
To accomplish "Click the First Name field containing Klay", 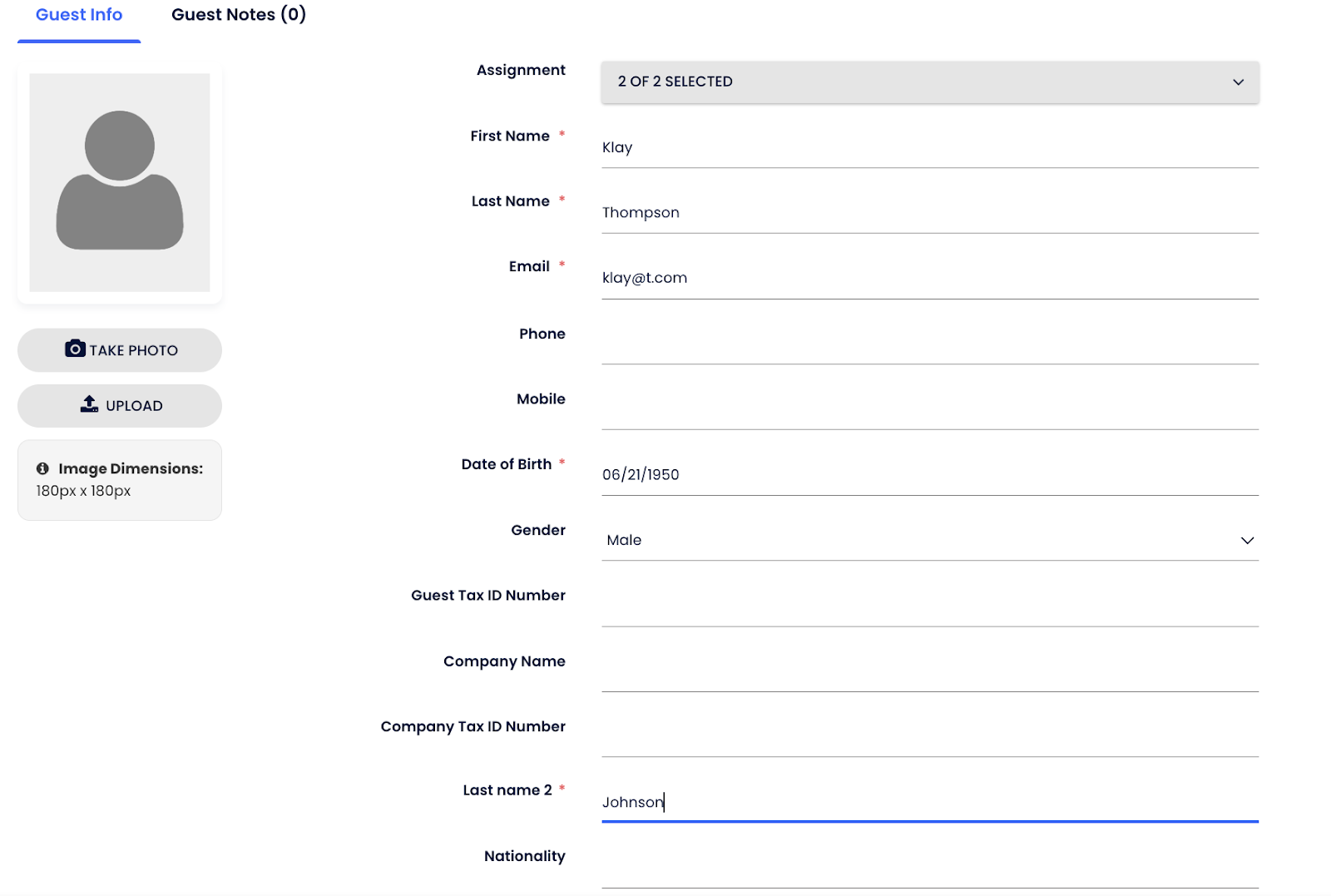I will (929, 148).
